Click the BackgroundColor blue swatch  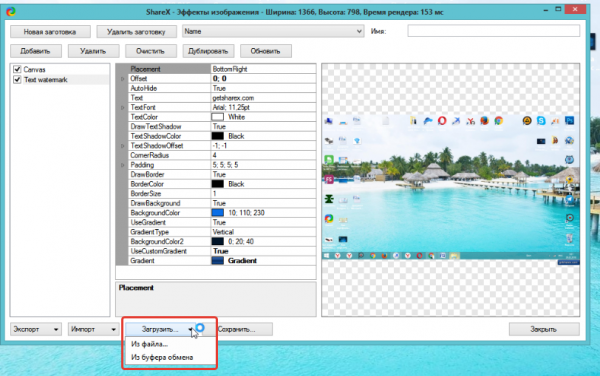point(217,213)
